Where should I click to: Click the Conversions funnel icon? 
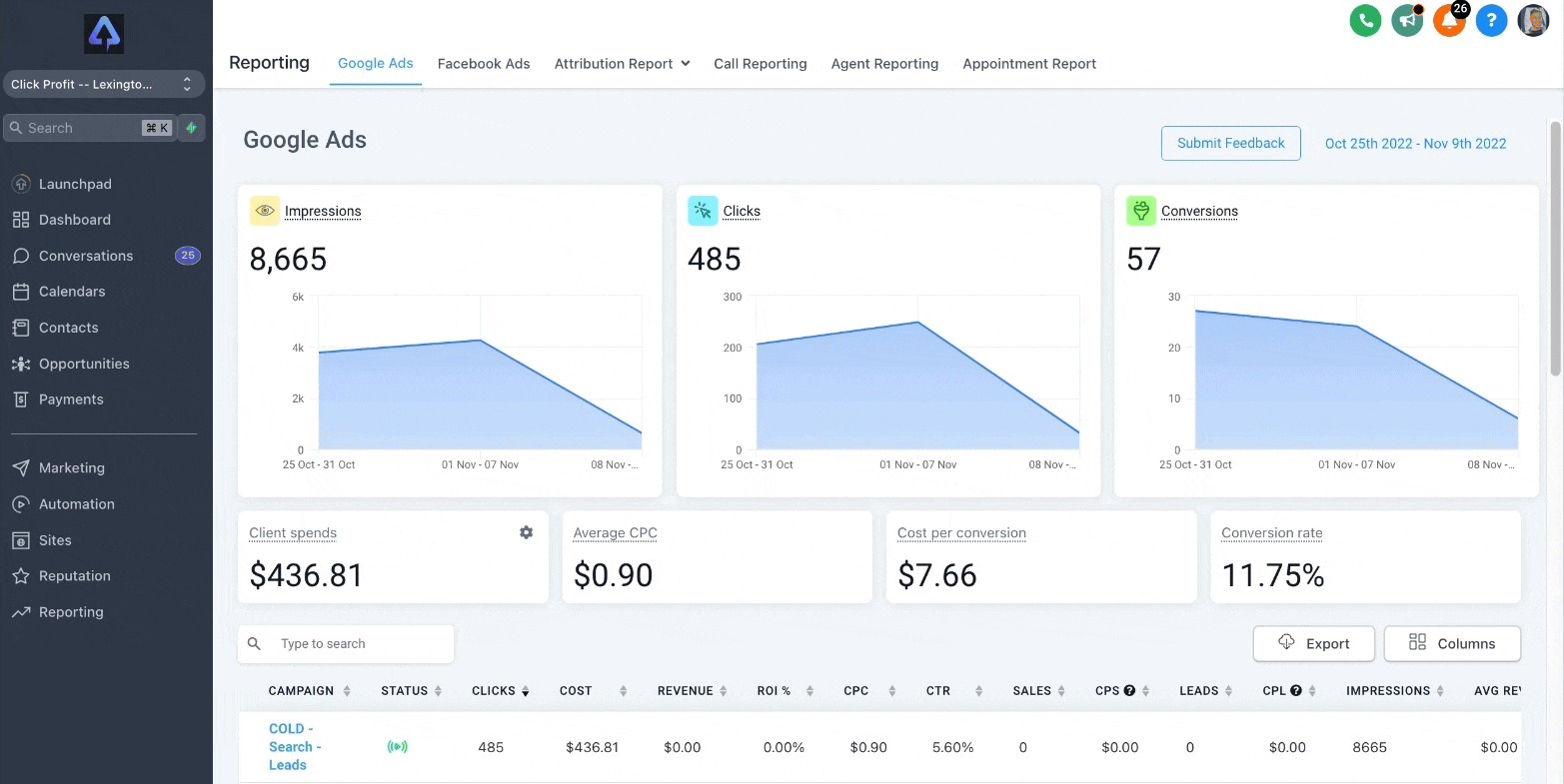(x=1141, y=211)
